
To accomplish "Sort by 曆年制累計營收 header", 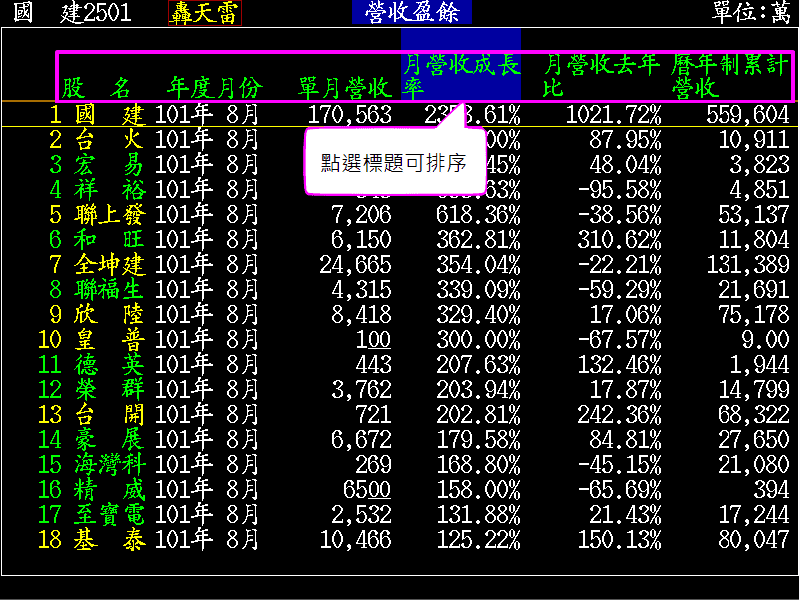I will (x=730, y=76).
